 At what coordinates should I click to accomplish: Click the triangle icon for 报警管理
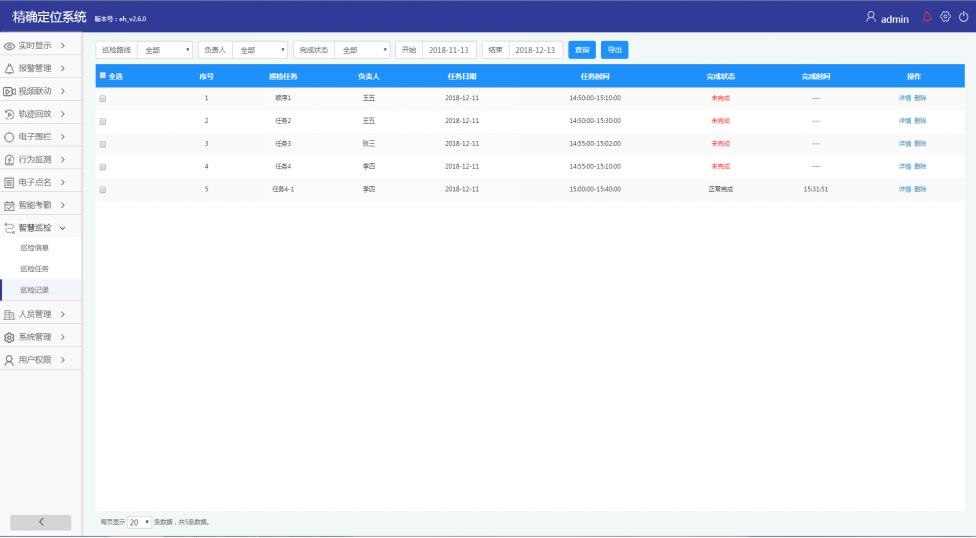point(10,68)
